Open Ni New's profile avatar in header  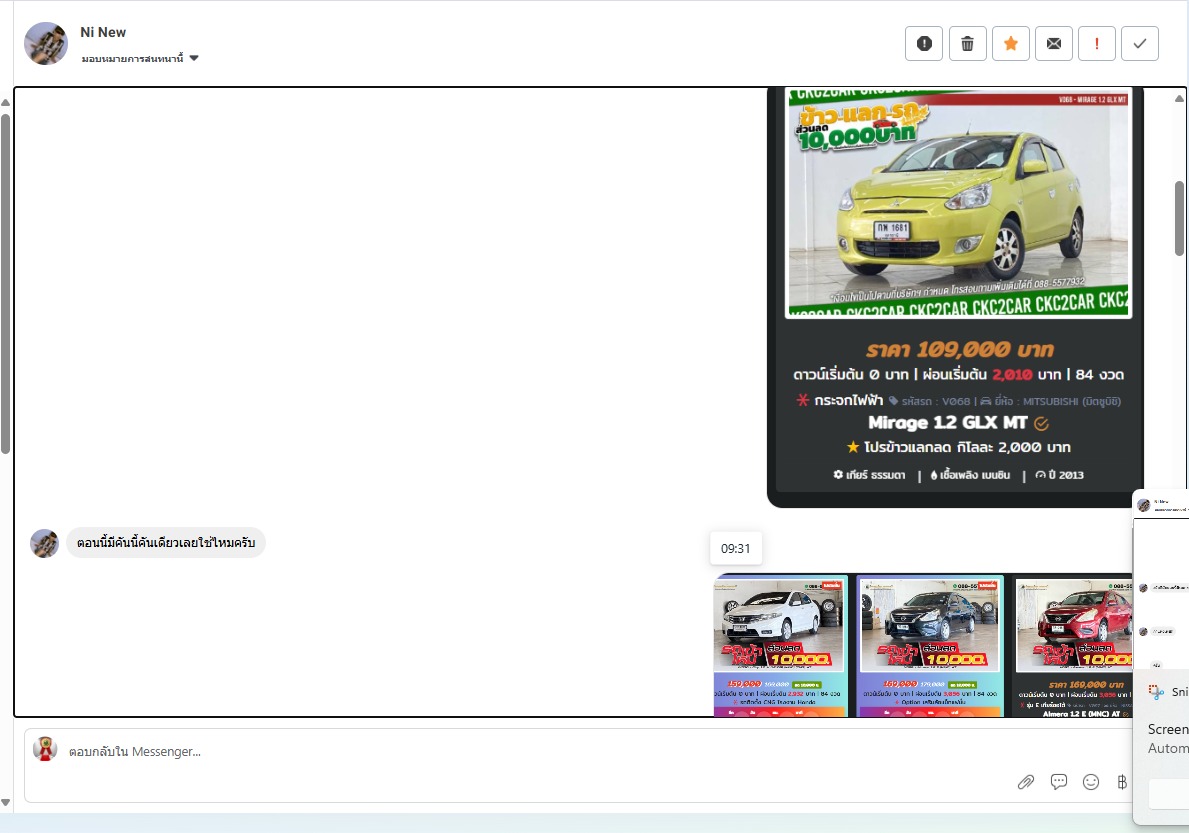coord(46,44)
